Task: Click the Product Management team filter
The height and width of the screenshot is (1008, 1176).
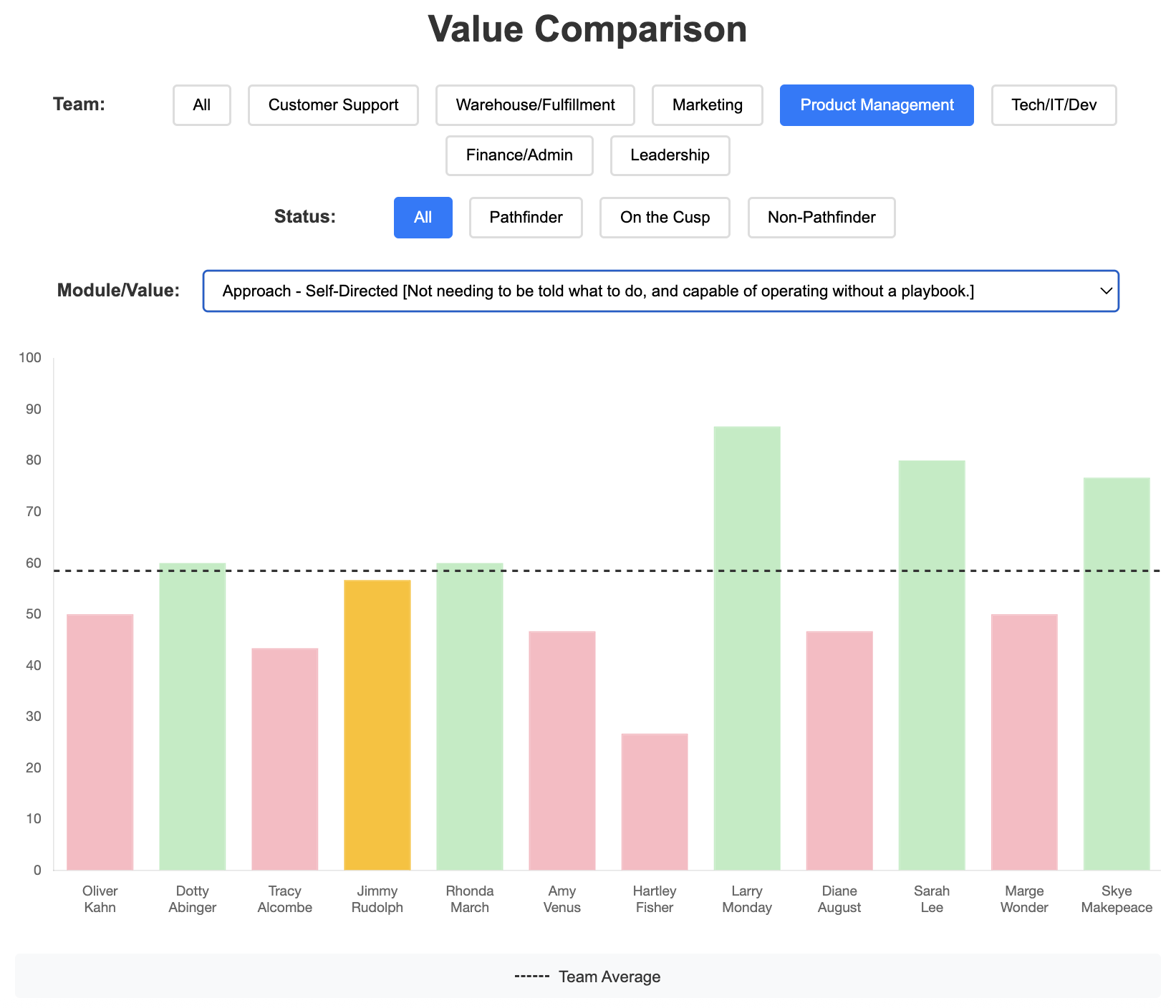Action: click(877, 105)
